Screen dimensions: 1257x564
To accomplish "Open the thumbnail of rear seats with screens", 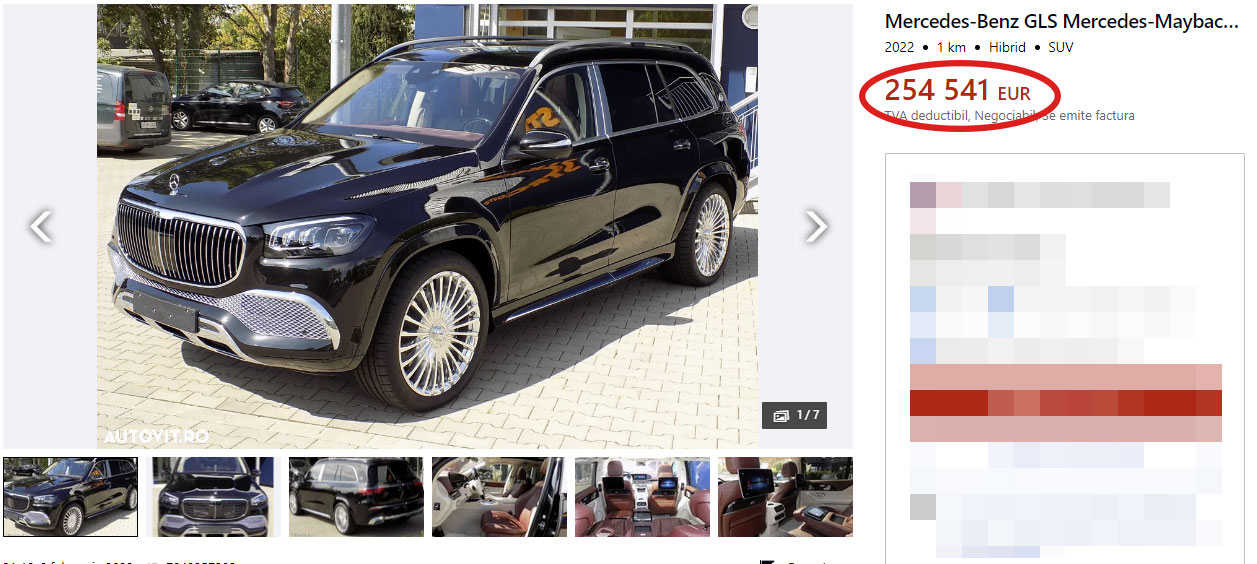I will (642, 497).
